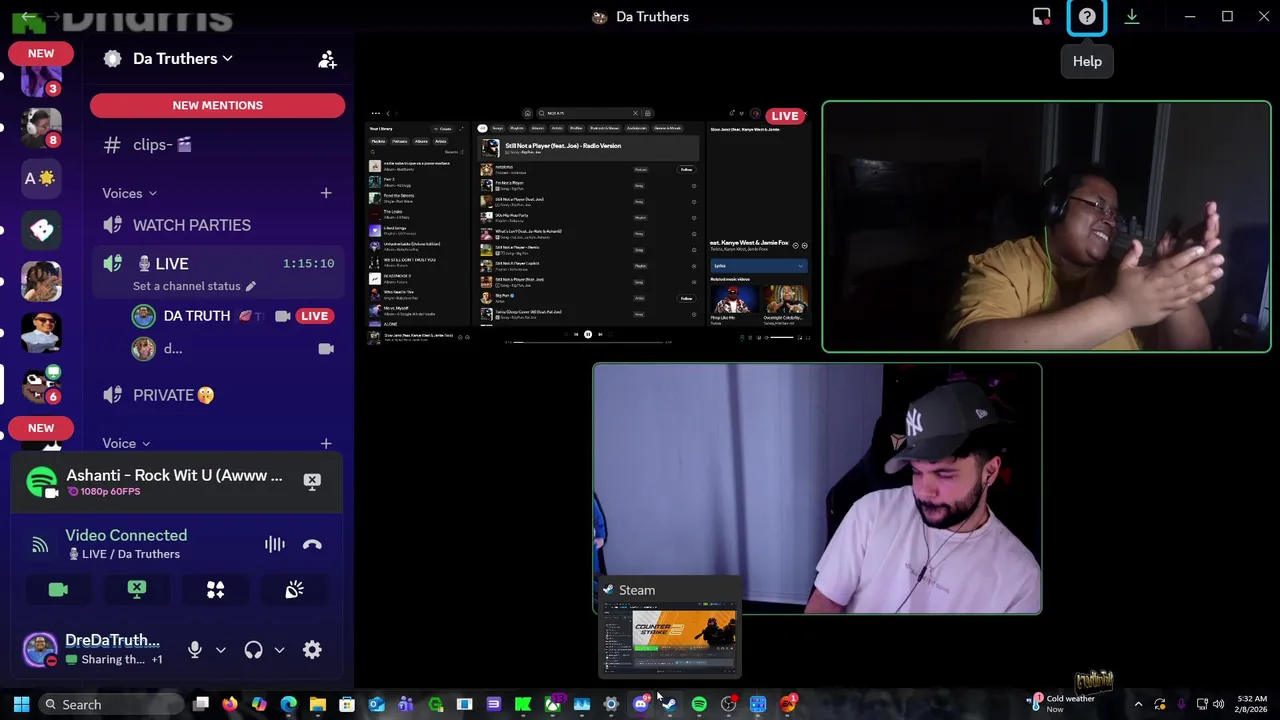The width and height of the screenshot is (1280, 720).
Task: Open the volume control in system tray
Action: coord(1218,704)
